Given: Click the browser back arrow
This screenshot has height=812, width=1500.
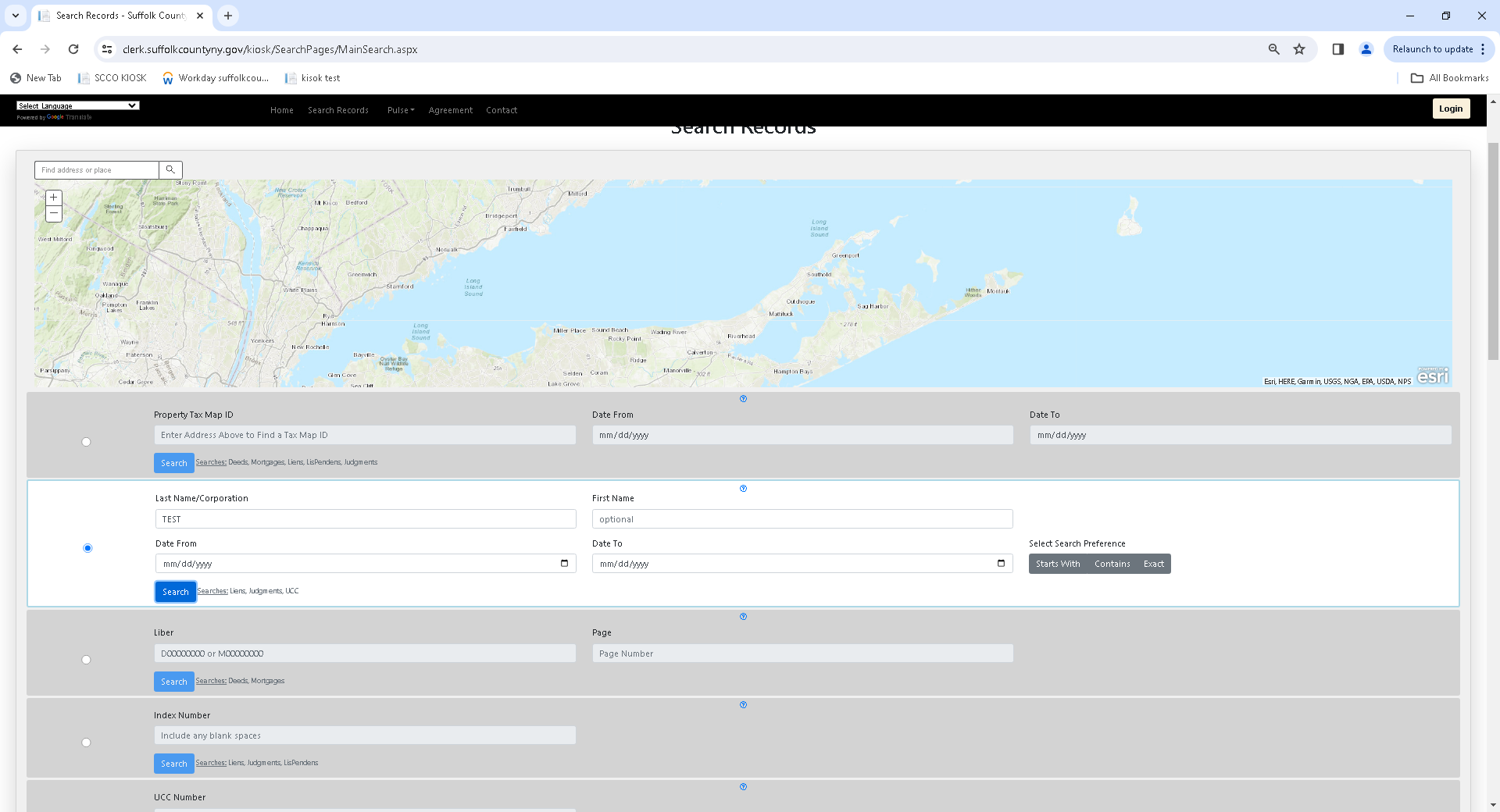Looking at the screenshot, I should (17, 49).
